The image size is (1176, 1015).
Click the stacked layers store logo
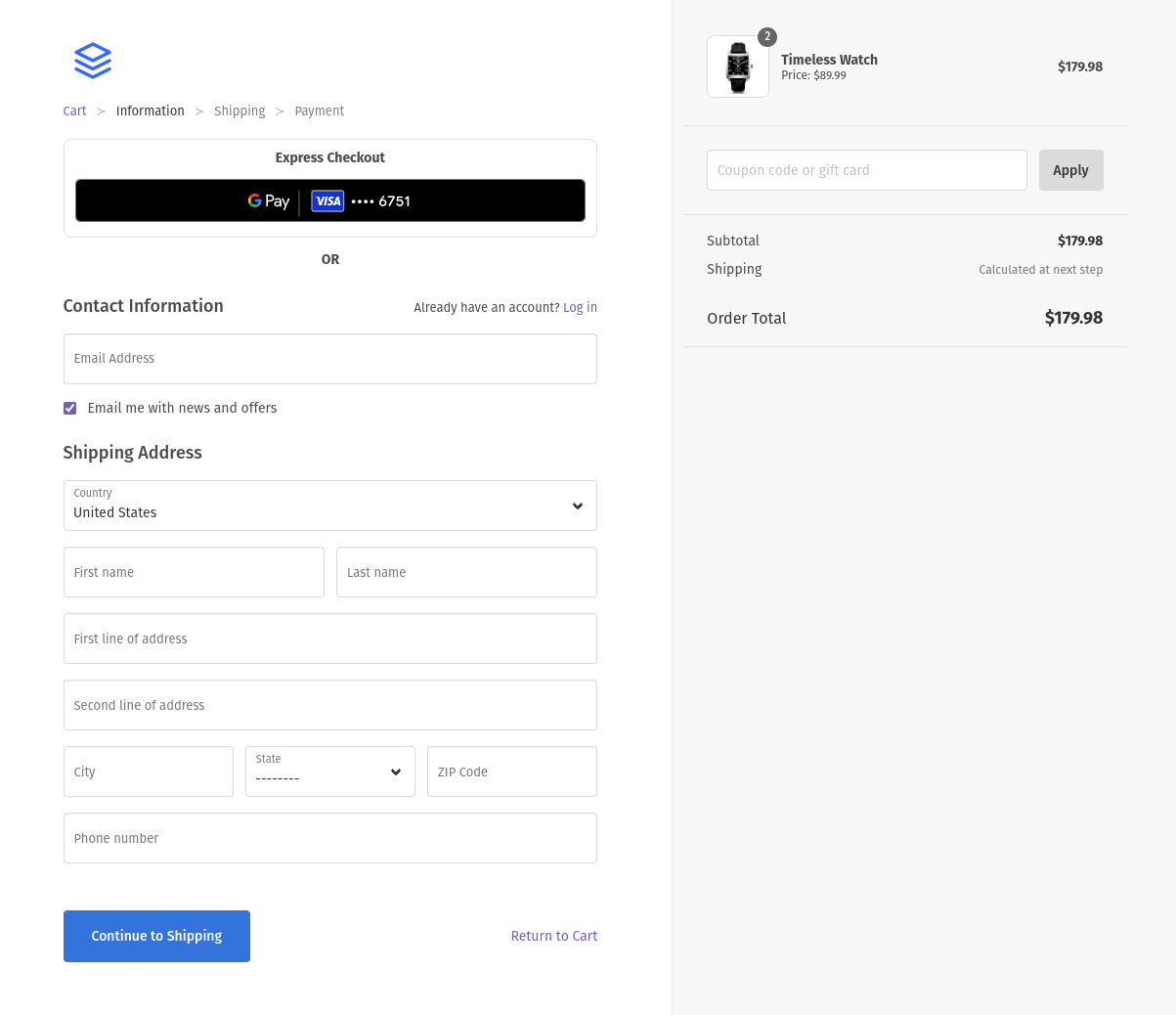(x=93, y=61)
